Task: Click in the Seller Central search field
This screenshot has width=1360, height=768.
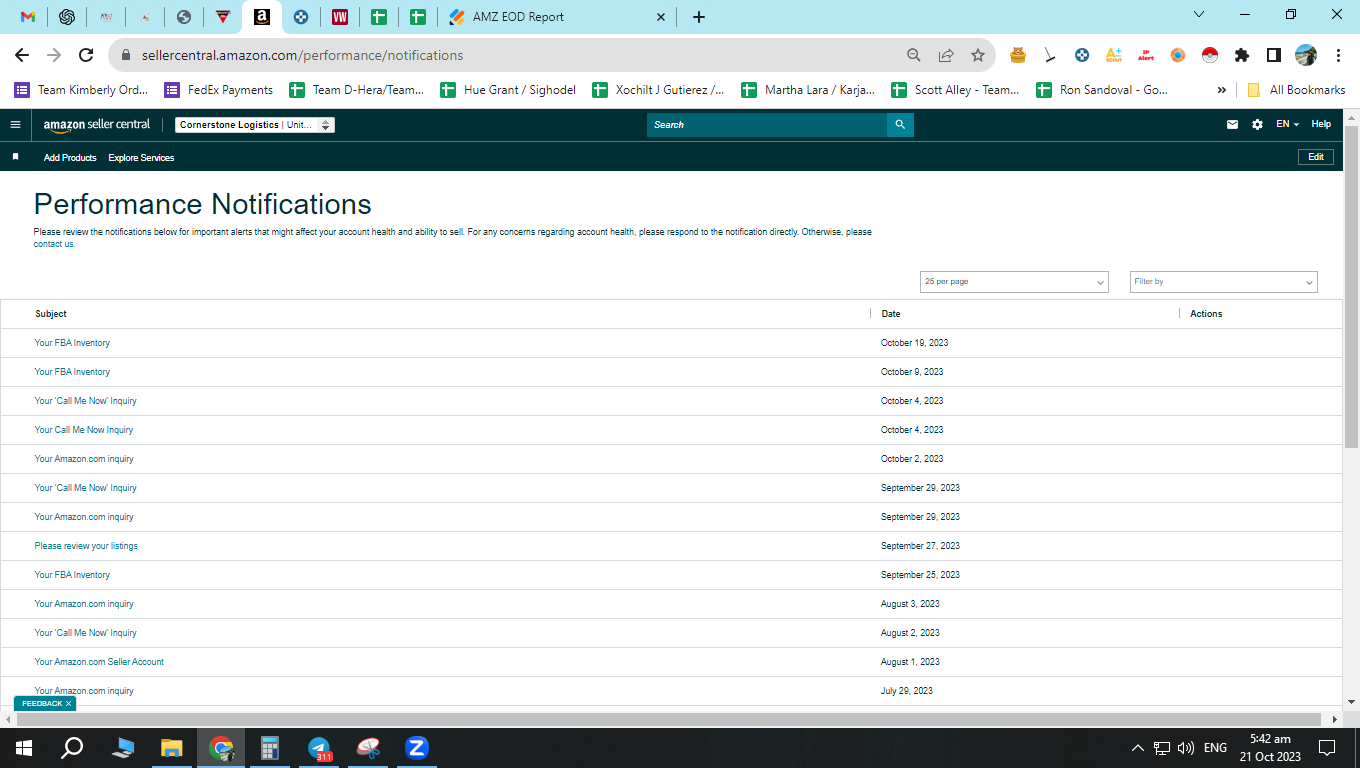Action: (767, 125)
